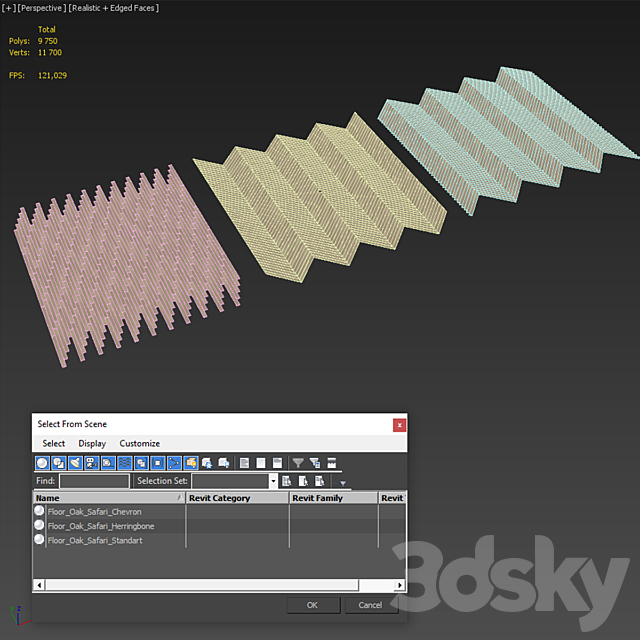The height and width of the screenshot is (640, 640).
Task: Open small dropdown arrow at end of Find row
Action: coord(342,483)
